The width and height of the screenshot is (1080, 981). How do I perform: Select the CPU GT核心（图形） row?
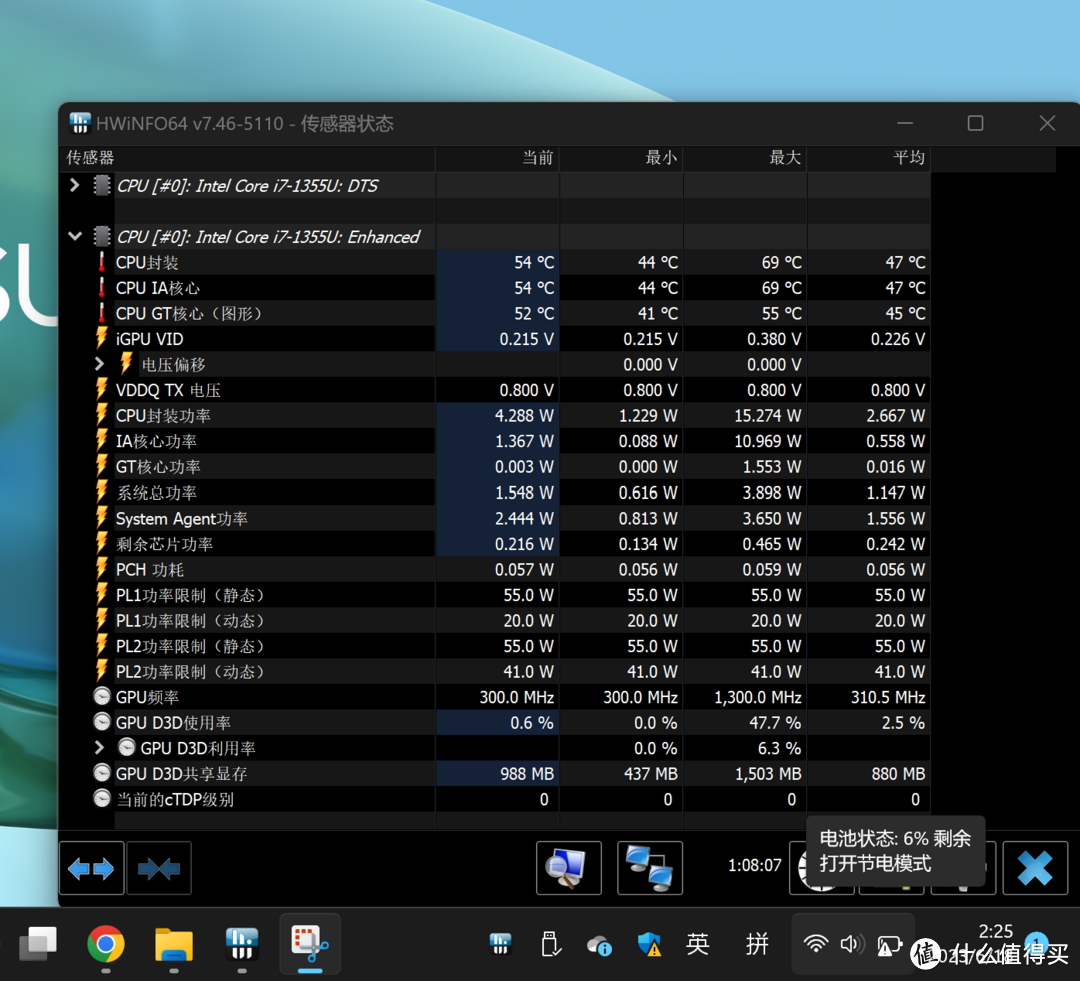495,313
